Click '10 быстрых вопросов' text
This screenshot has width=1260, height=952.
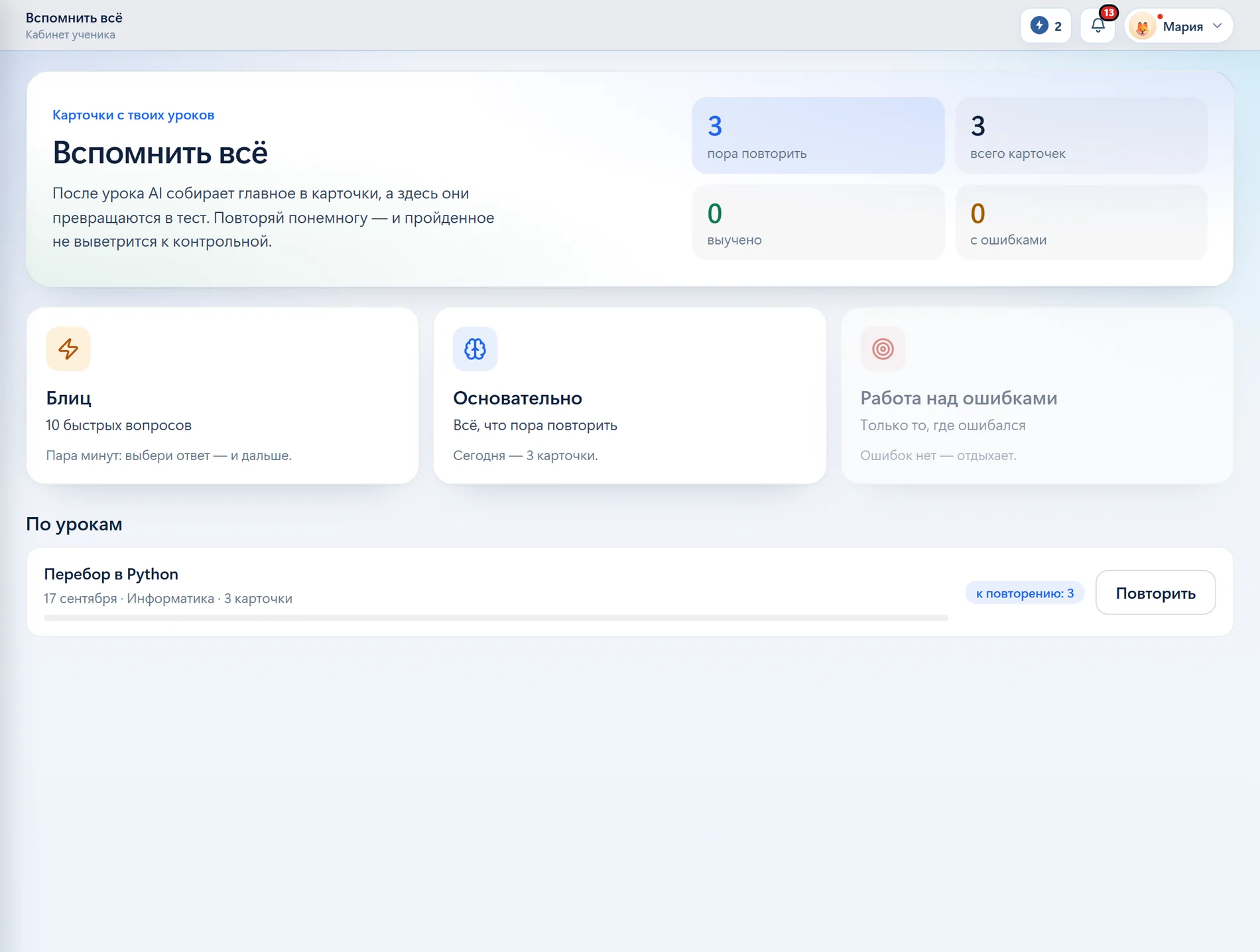(118, 425)
